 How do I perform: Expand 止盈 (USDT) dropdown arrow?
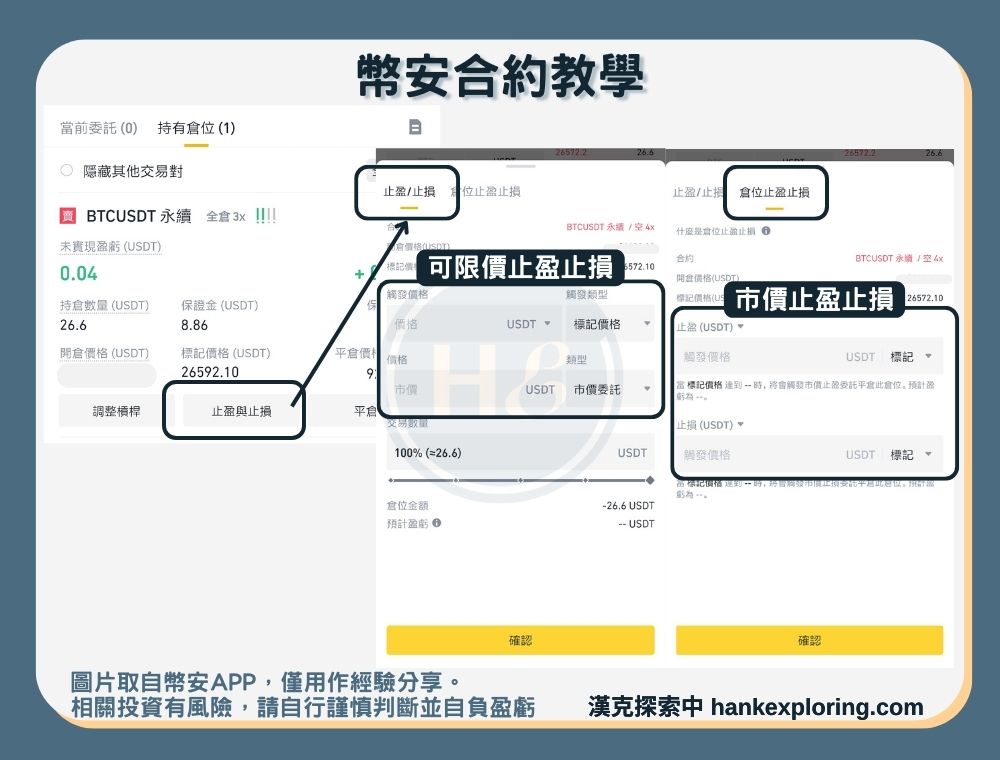pos(740,326)
